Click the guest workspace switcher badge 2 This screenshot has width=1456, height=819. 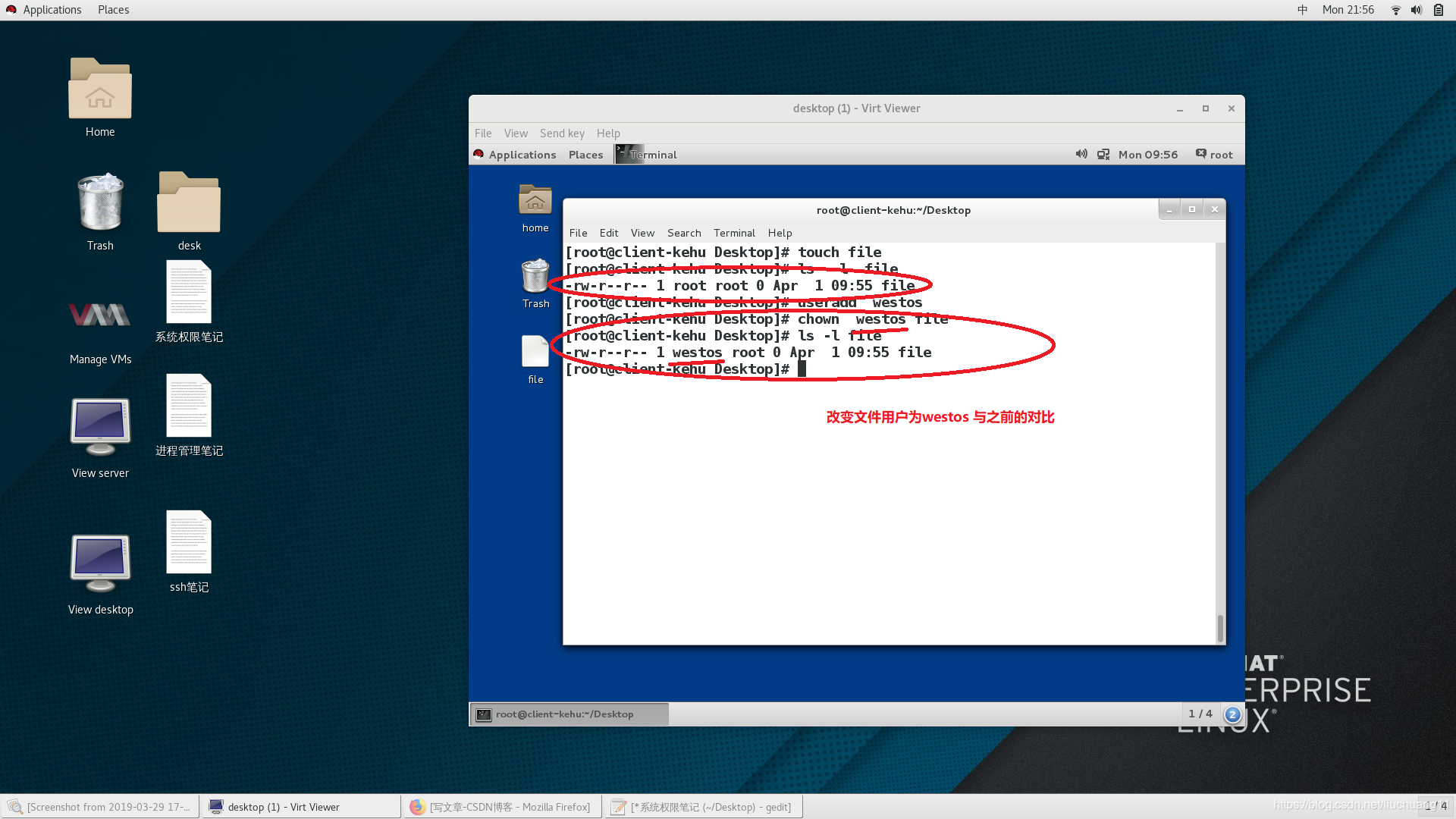pos(1232,714)
